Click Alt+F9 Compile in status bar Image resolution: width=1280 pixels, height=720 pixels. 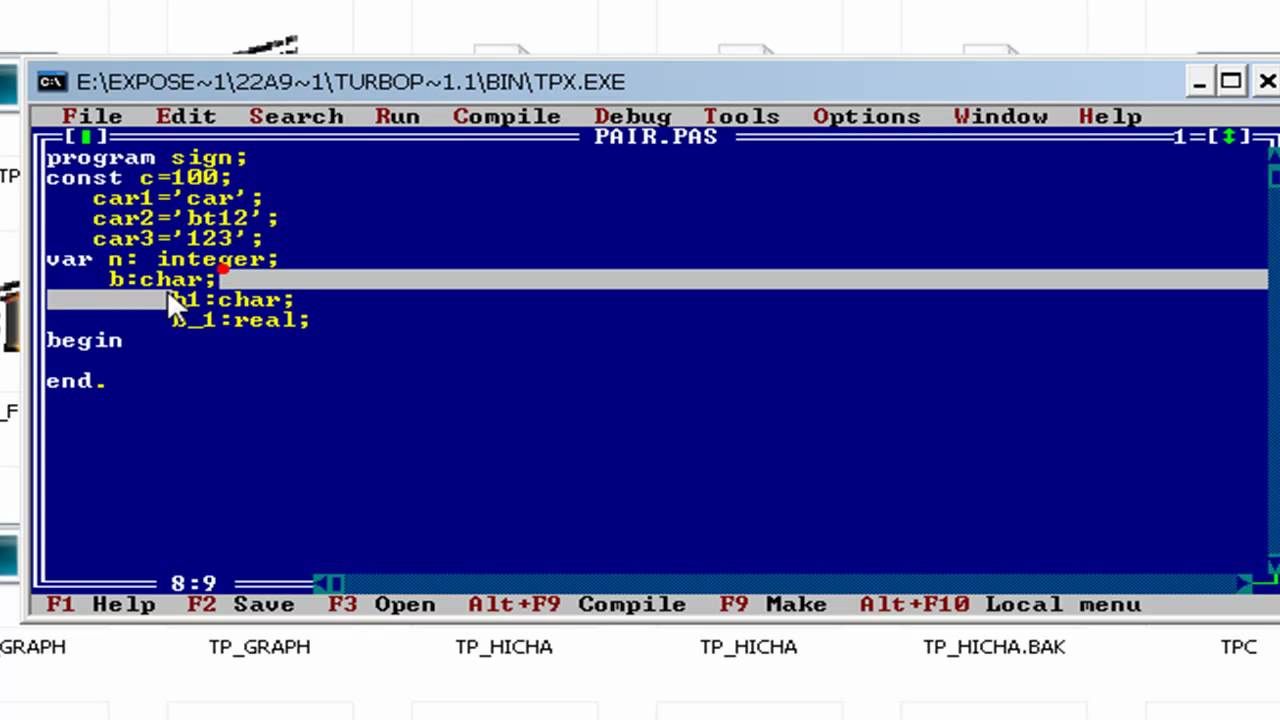pyautogui.click(x=577, y=605)
